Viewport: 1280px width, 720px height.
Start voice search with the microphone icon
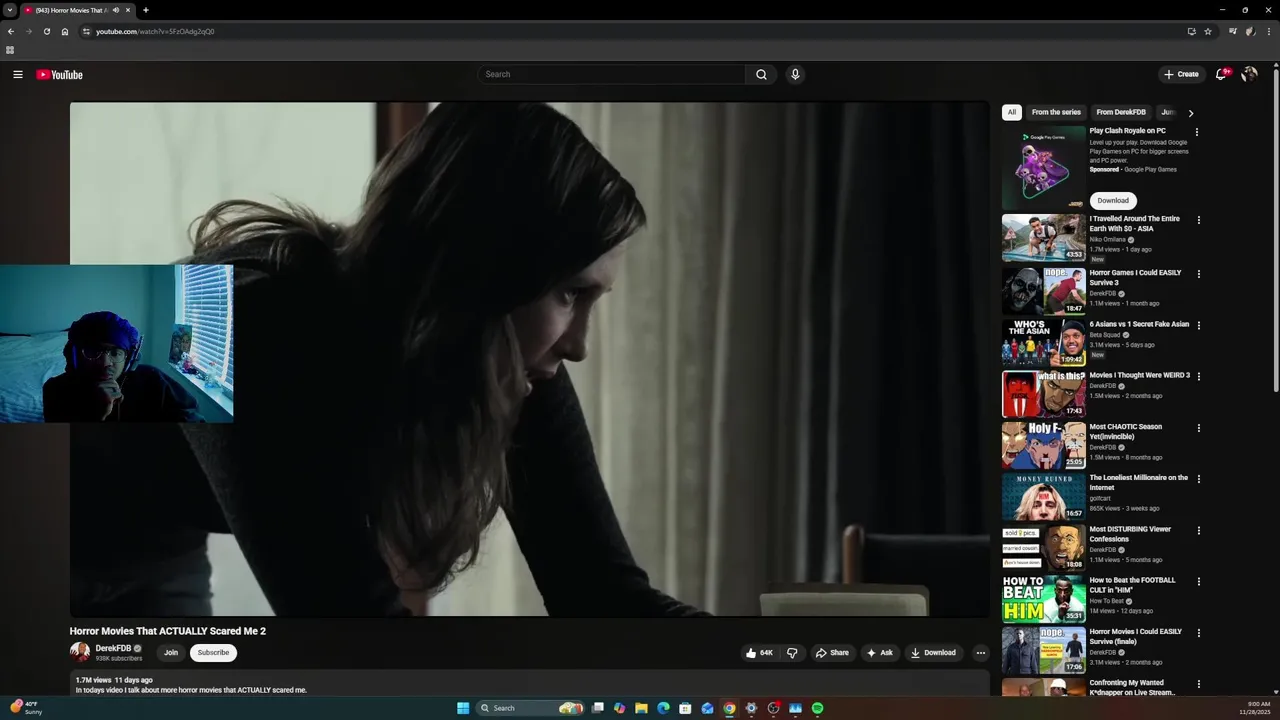click(795, 74)
